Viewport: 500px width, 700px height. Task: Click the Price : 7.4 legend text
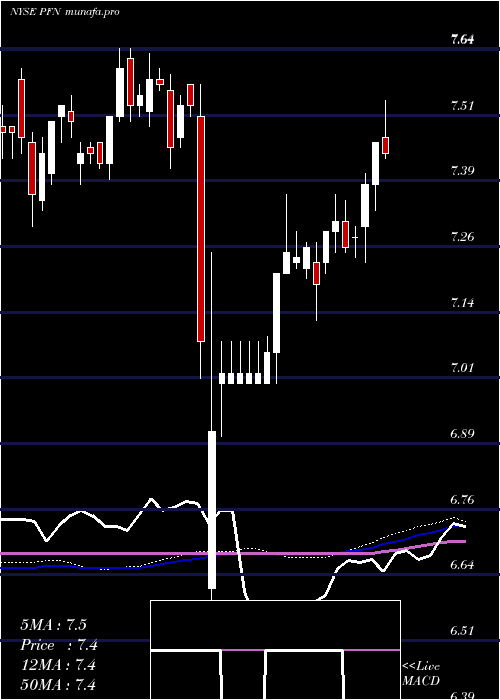pyautogui.click(x=59, y=645)
